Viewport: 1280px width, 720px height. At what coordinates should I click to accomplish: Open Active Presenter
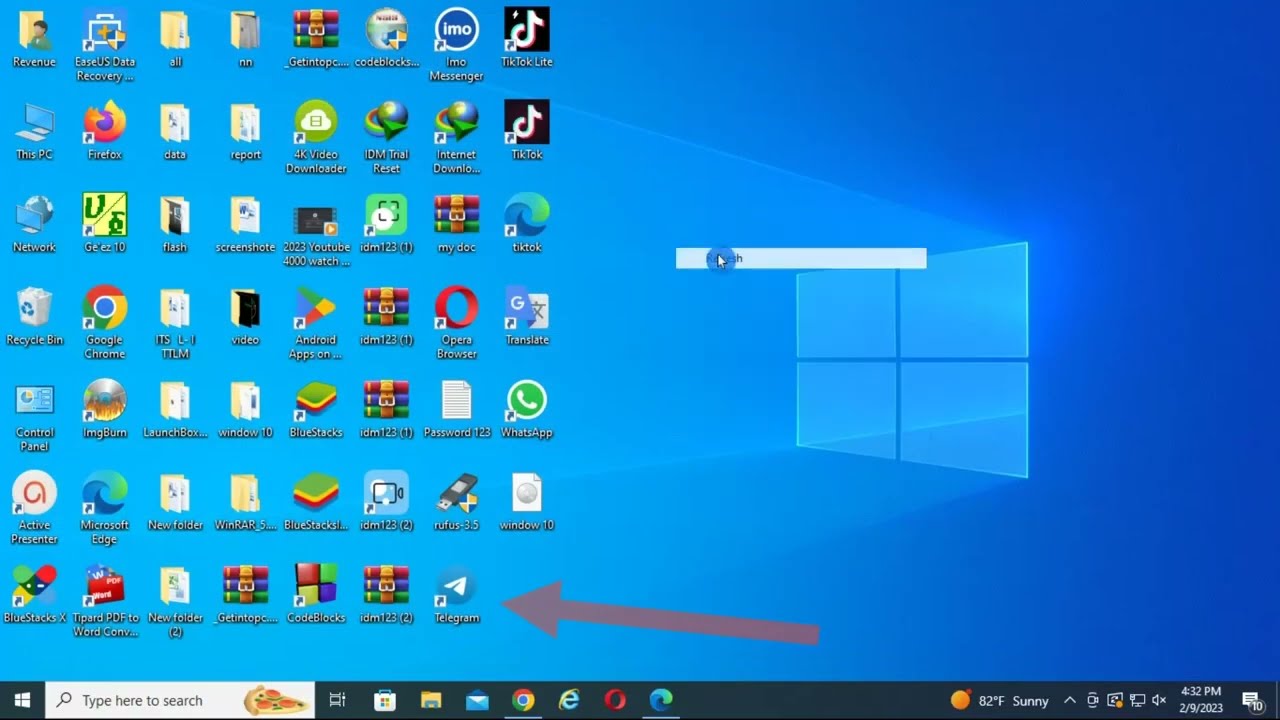[34, 509]
